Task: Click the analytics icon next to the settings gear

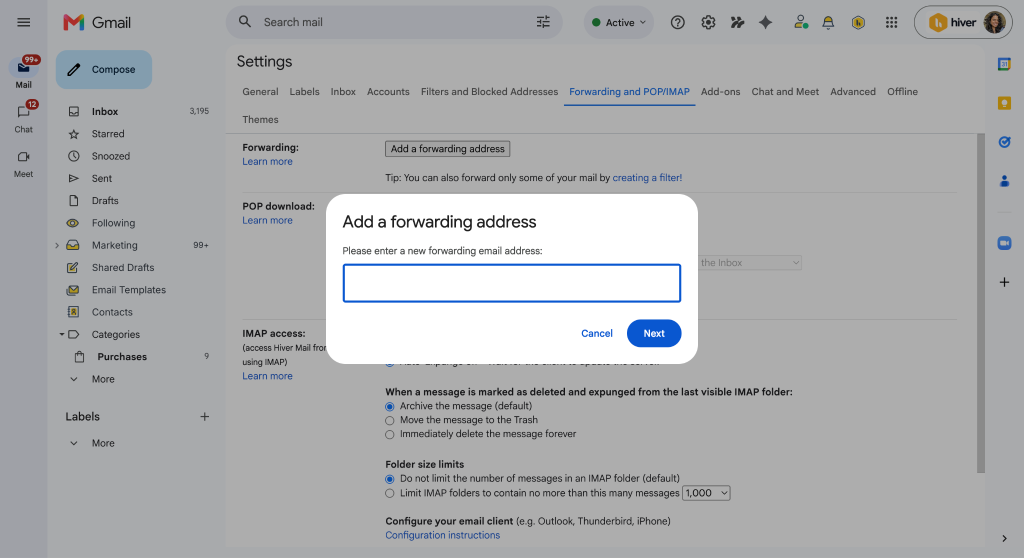Action: click(x=737, y=22)
